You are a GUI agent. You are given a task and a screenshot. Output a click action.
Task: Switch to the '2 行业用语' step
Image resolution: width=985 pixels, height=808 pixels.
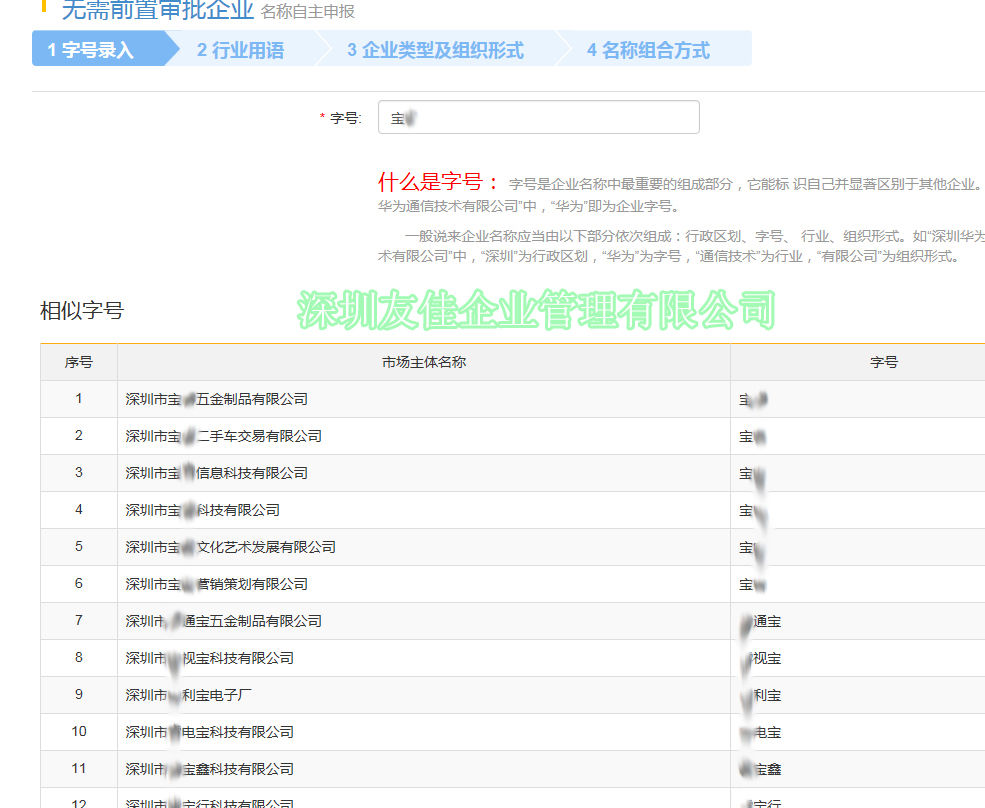[241, 50]
